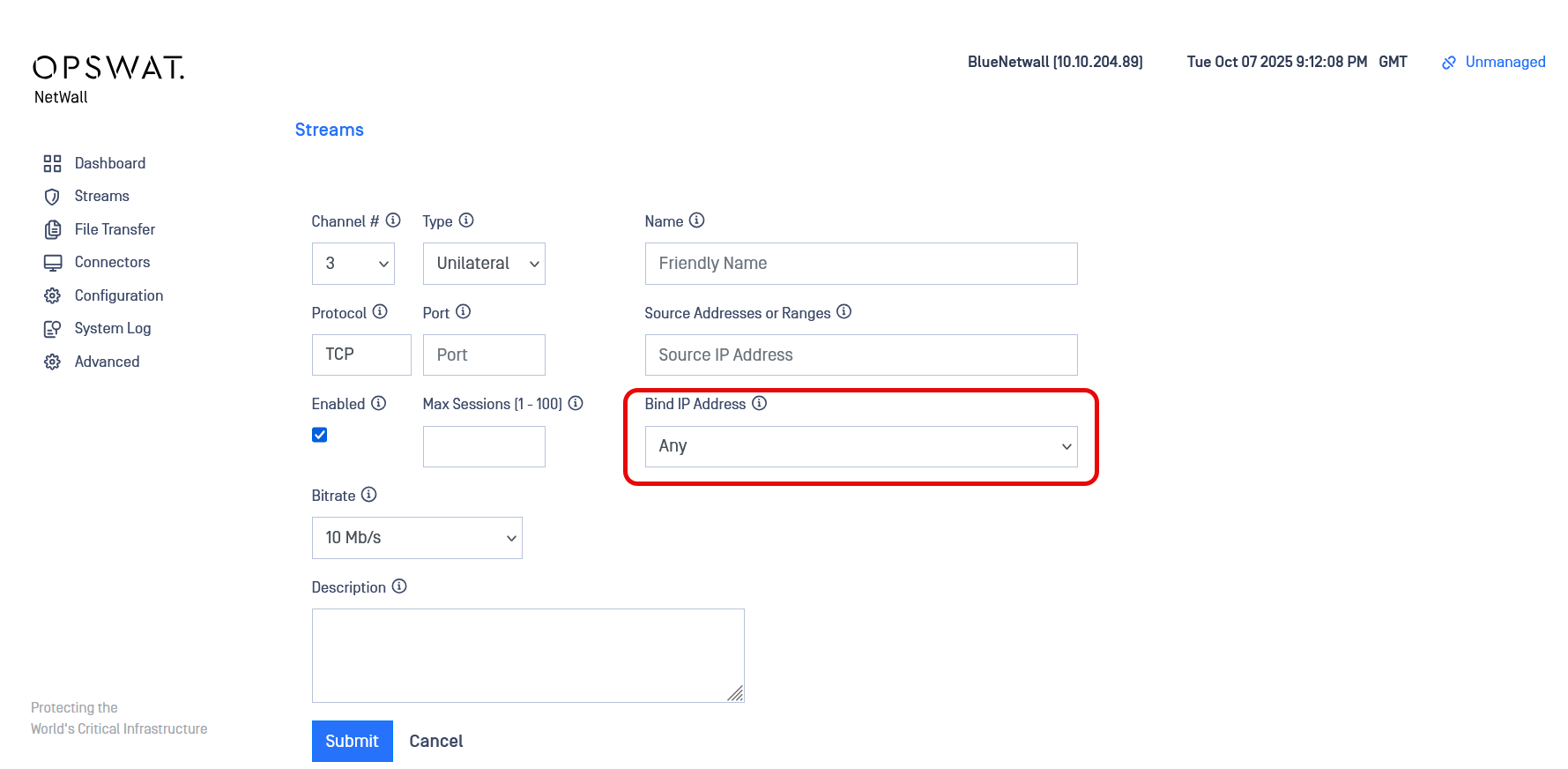Viewport: 1568px width, 769px height.
Task: Expand the Type dropdown showing Unilateral
Action: coord(484,264)
